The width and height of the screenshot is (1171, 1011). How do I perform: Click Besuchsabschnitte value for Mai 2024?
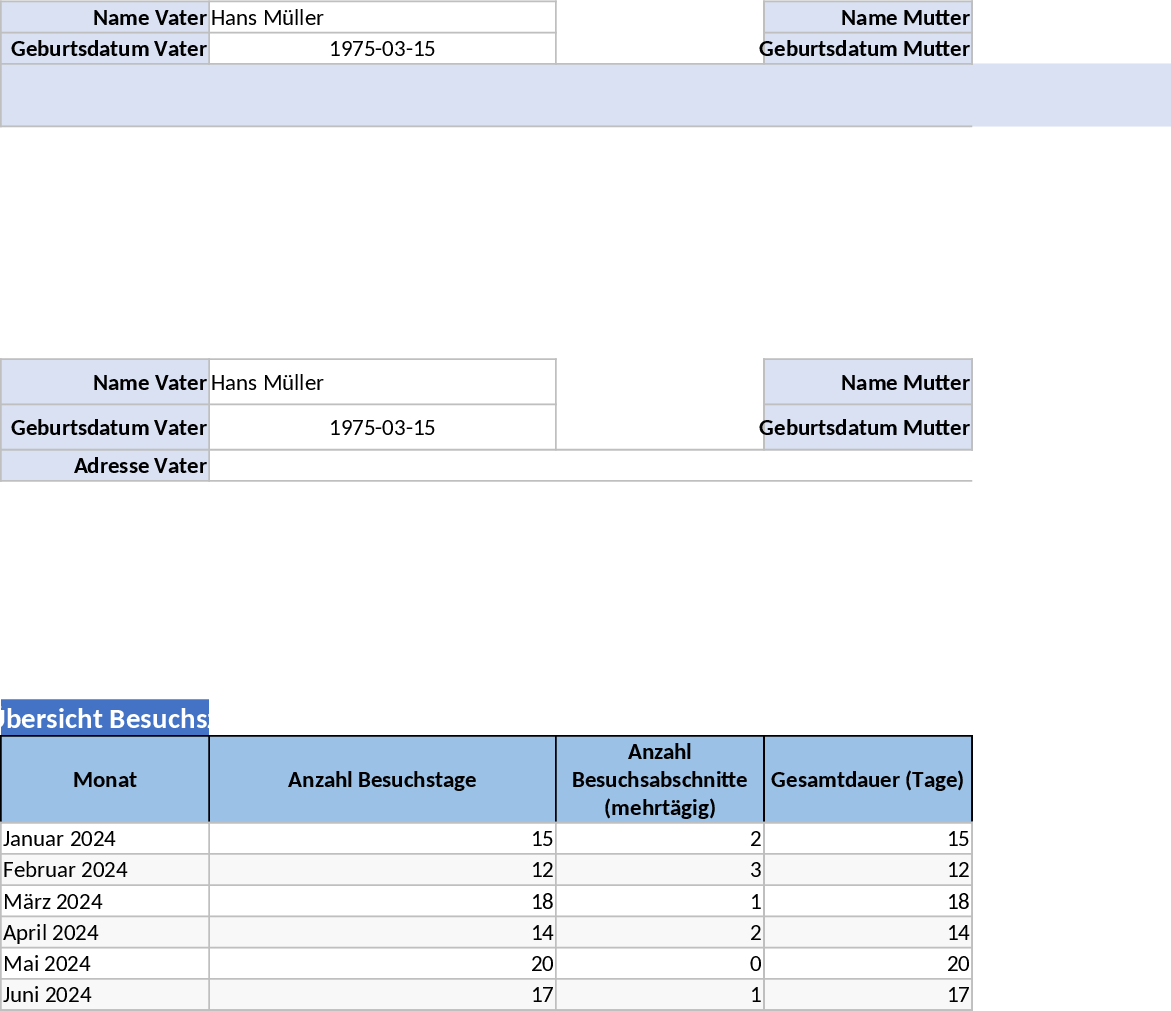pyautogui.click(x=659, y=963)
